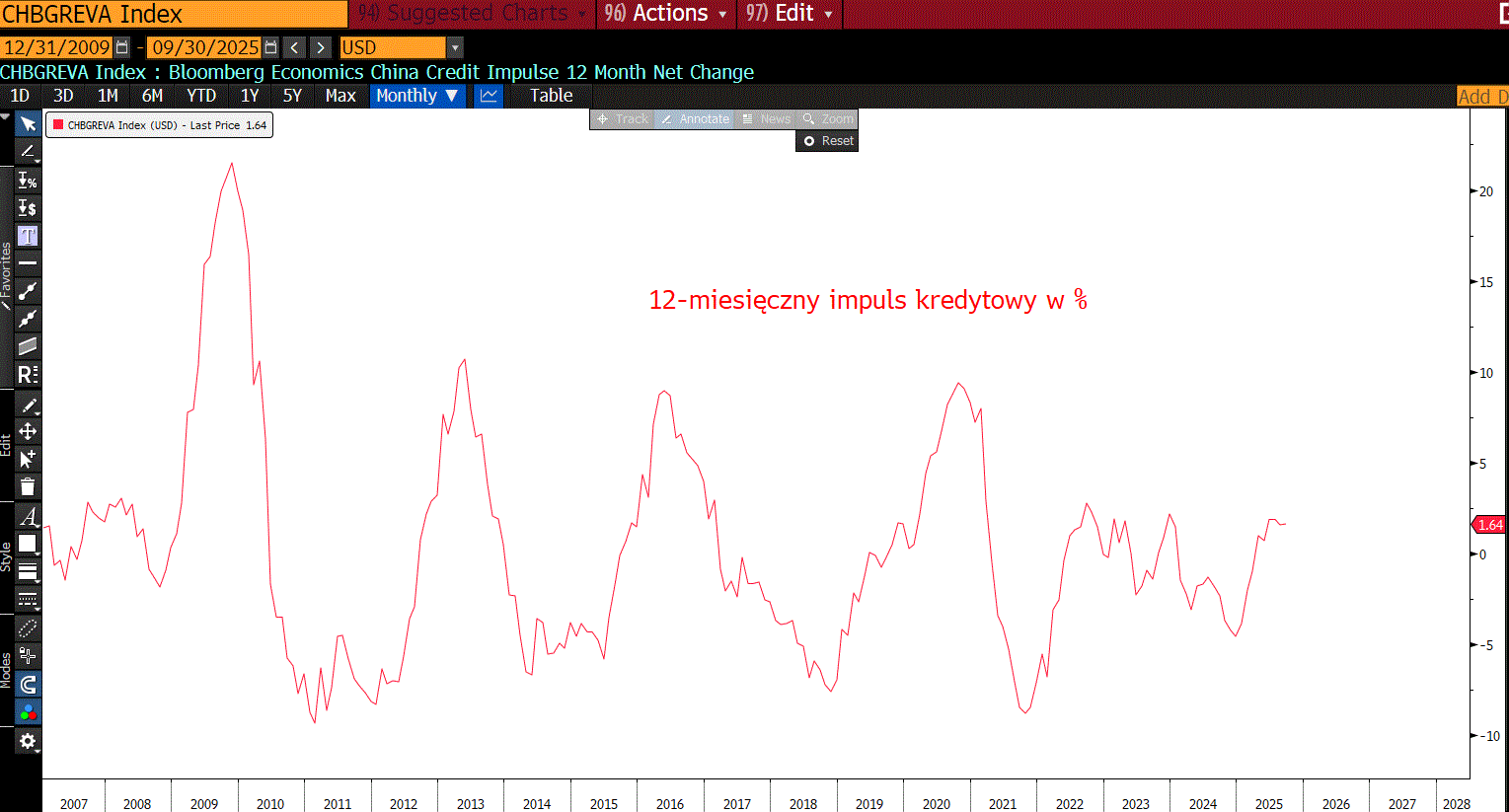The width and height of the screenshot is (1509, 812).
Task: Expand the USD currency dropdown arrow
Action: [454, 47]
